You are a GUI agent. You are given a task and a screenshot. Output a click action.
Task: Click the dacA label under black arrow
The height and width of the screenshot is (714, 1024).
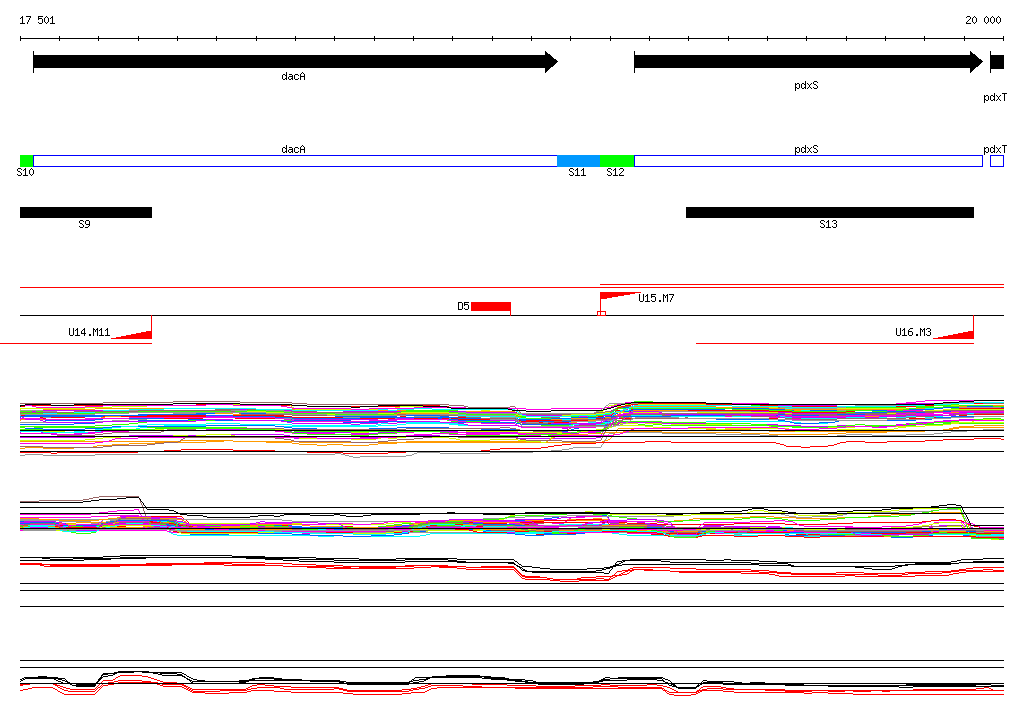pyautogui.click(x=293, y=76)
